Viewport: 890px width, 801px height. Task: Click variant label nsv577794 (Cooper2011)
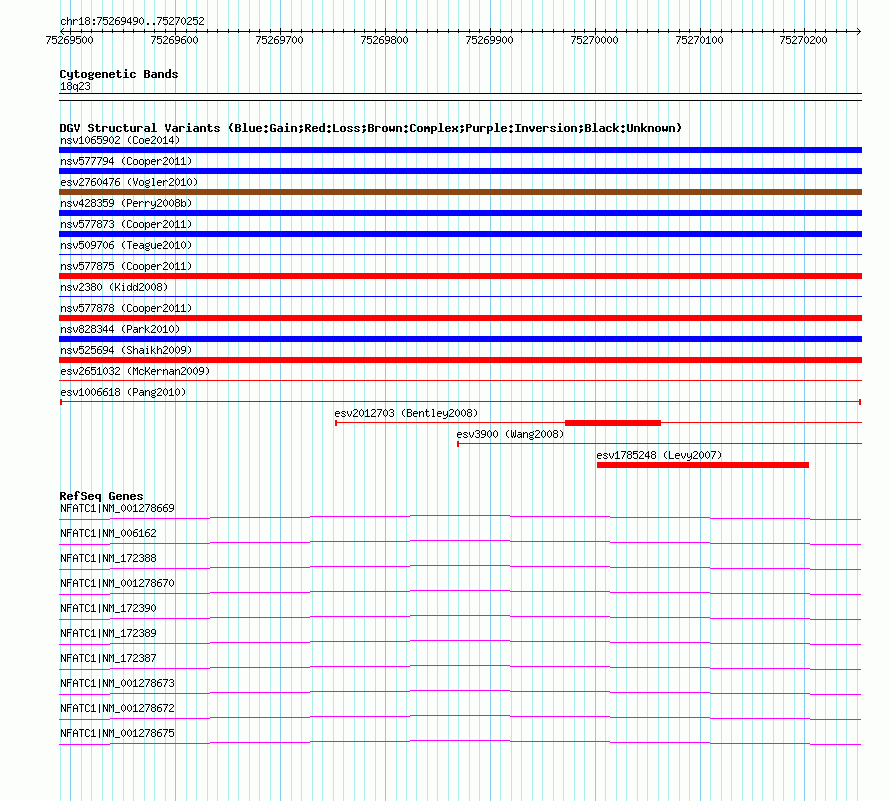(126, 161)
